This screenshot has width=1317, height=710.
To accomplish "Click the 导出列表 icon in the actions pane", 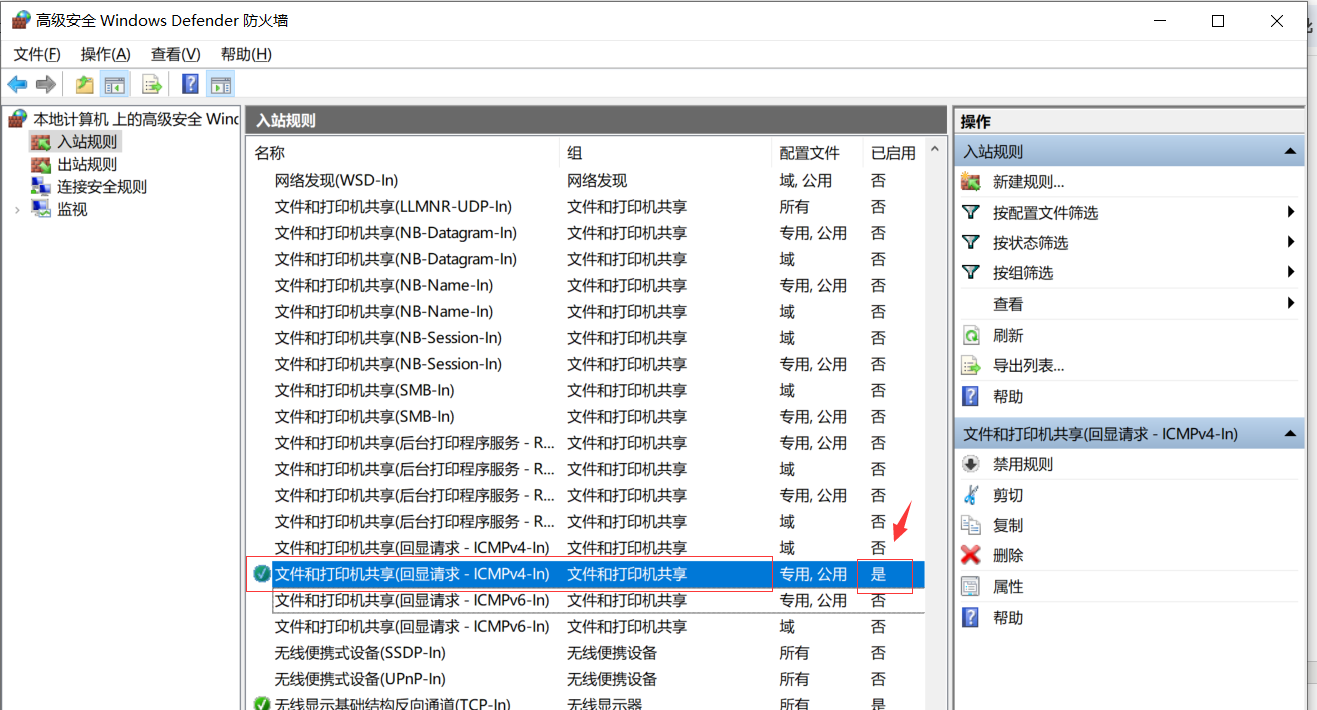I will tap(970, 365).
